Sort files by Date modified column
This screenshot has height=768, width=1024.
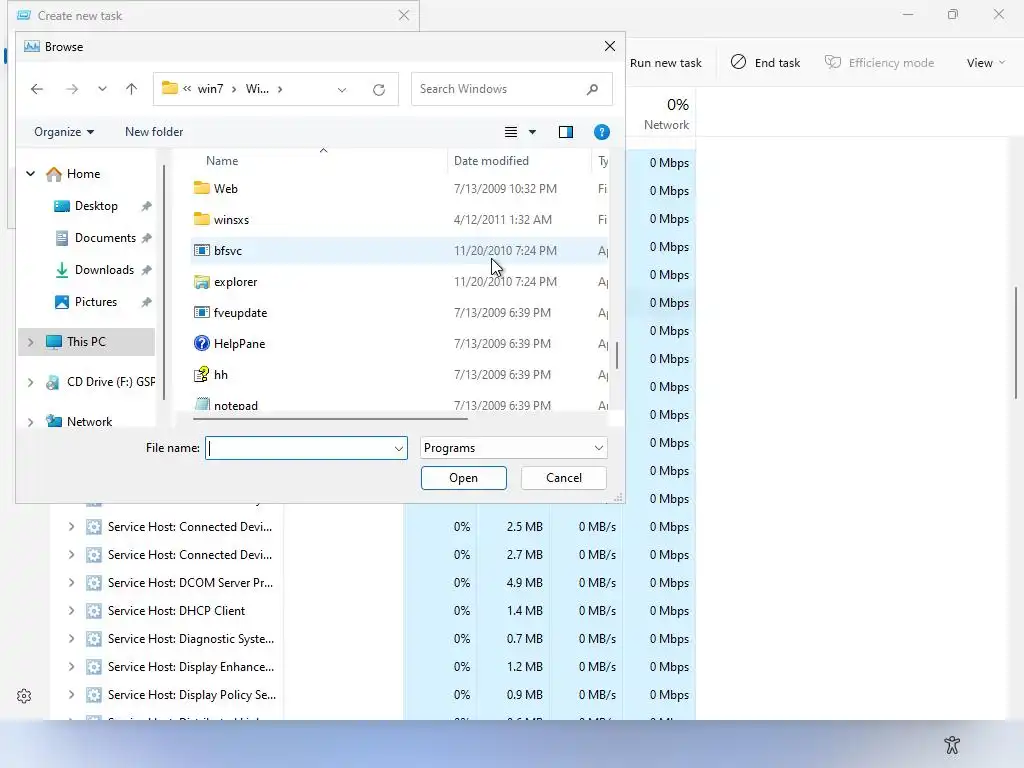(x=491, y=161)
